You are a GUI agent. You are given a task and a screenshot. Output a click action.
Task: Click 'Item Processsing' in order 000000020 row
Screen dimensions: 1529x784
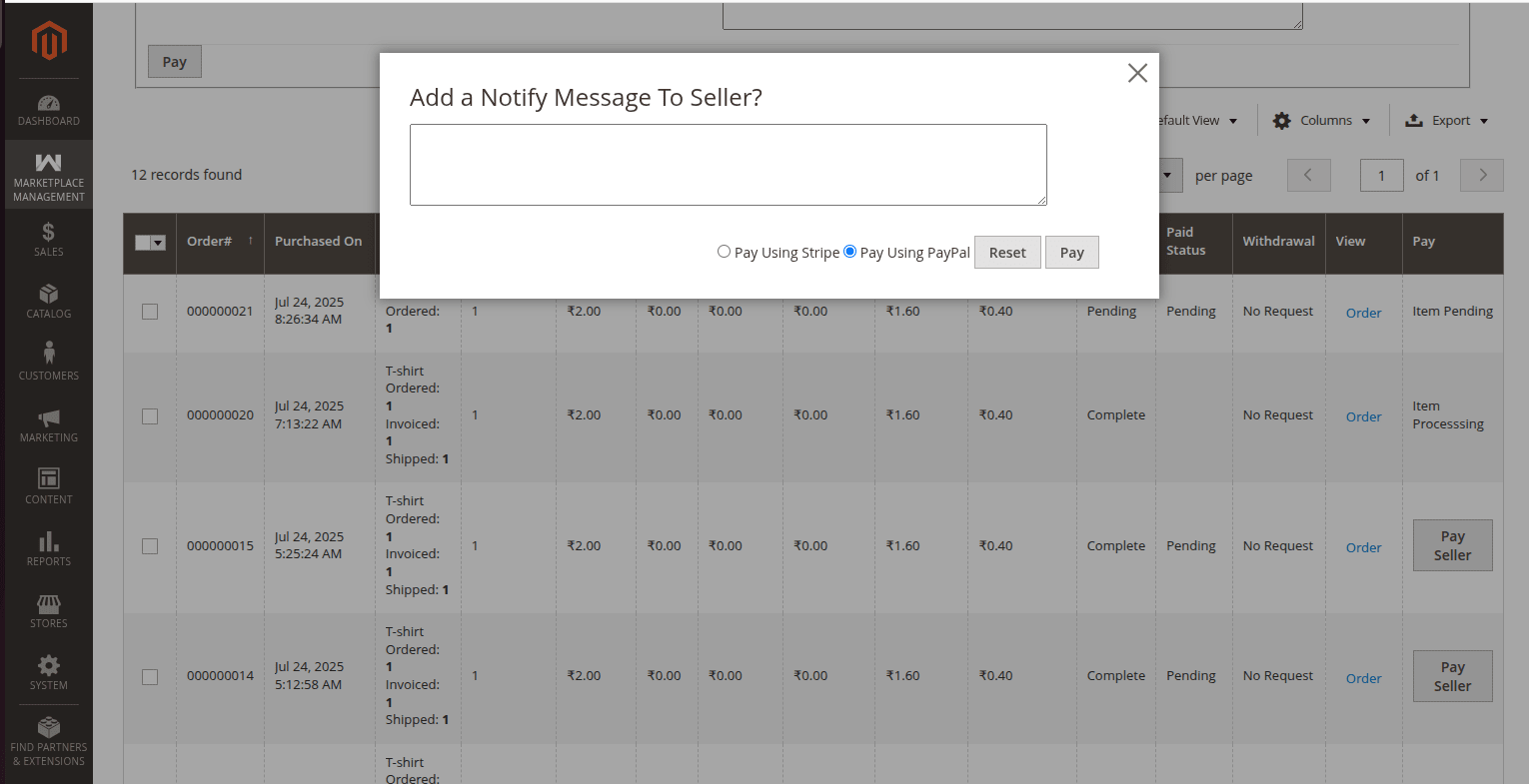coord(1448,415)
